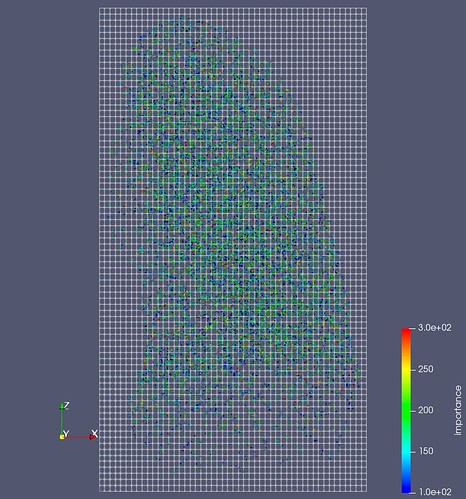Select the yellow origin cube of the axes widget

coord(62,437)
